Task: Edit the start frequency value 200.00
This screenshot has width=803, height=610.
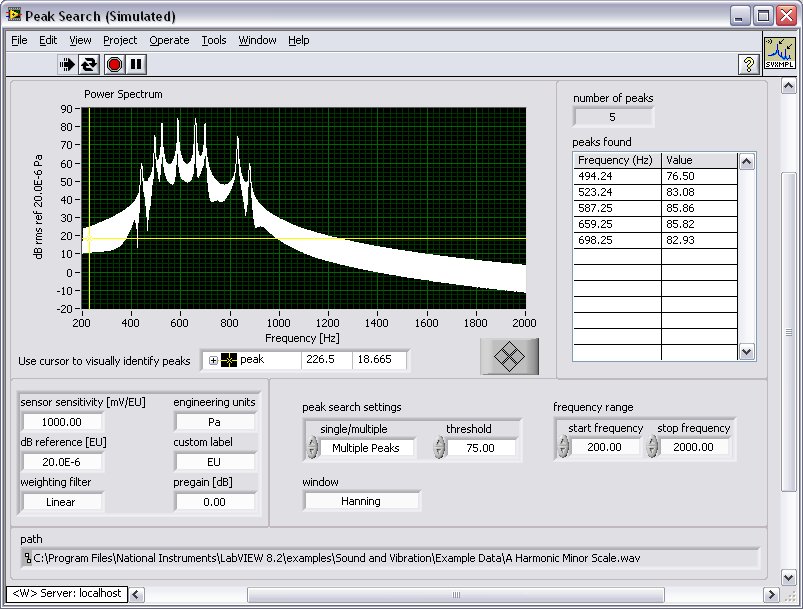Action: coord(604,447)
